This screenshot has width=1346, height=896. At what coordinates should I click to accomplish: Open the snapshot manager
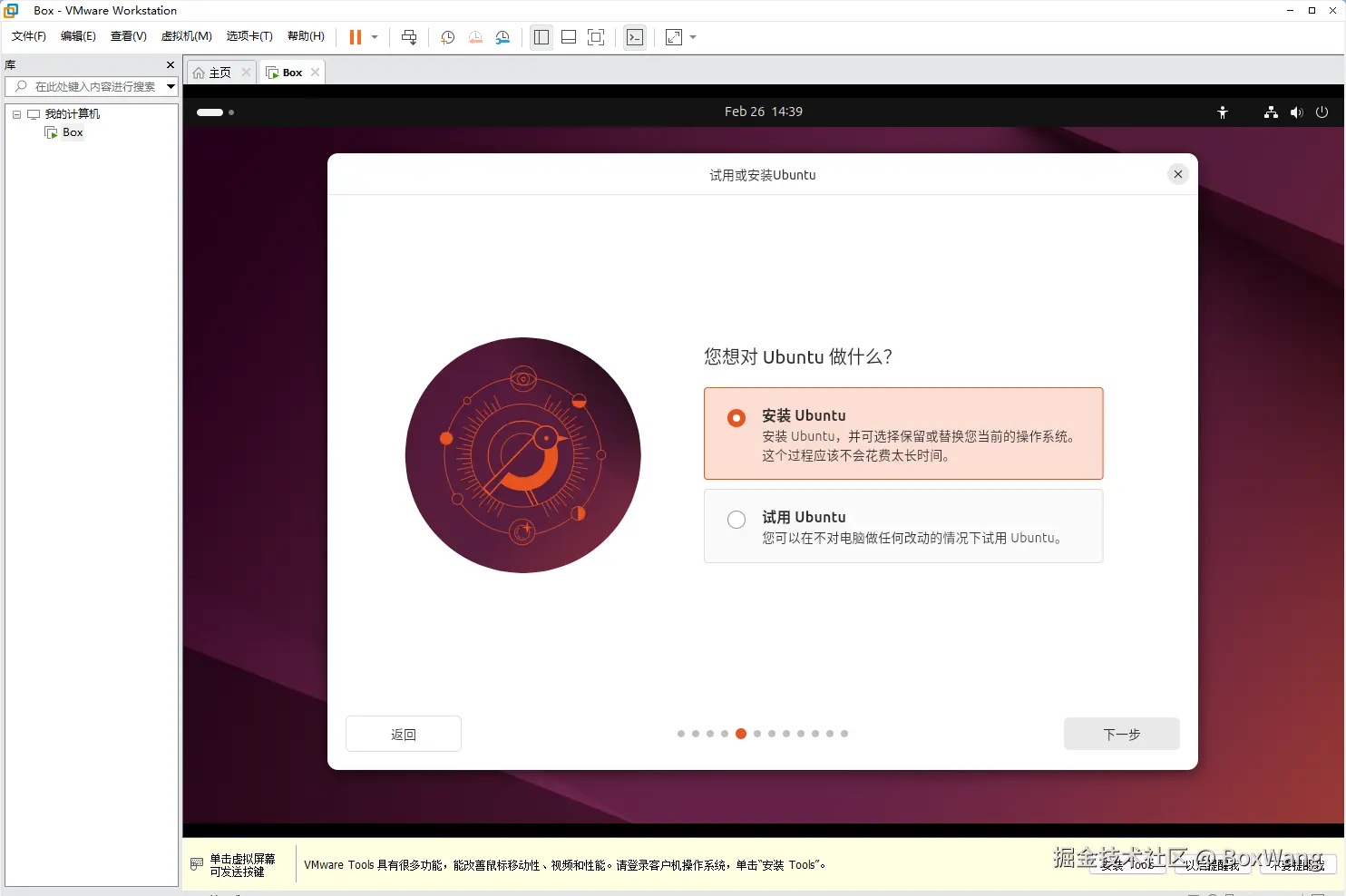pos(502,37)
